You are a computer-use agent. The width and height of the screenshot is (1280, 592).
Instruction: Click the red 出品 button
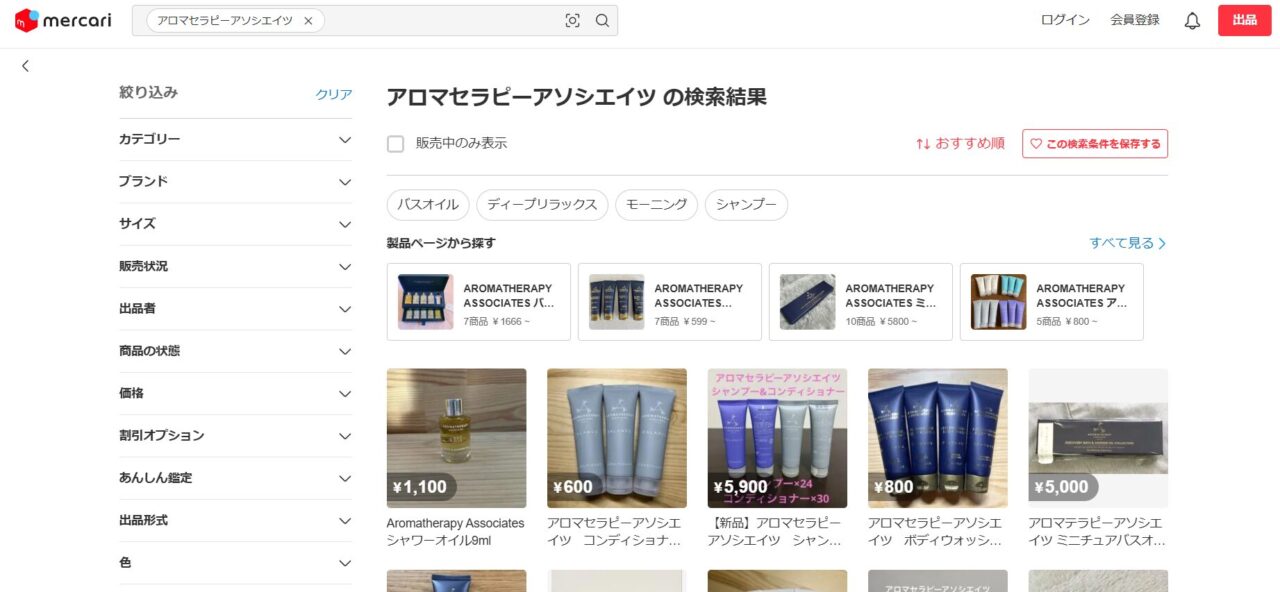1244,20
